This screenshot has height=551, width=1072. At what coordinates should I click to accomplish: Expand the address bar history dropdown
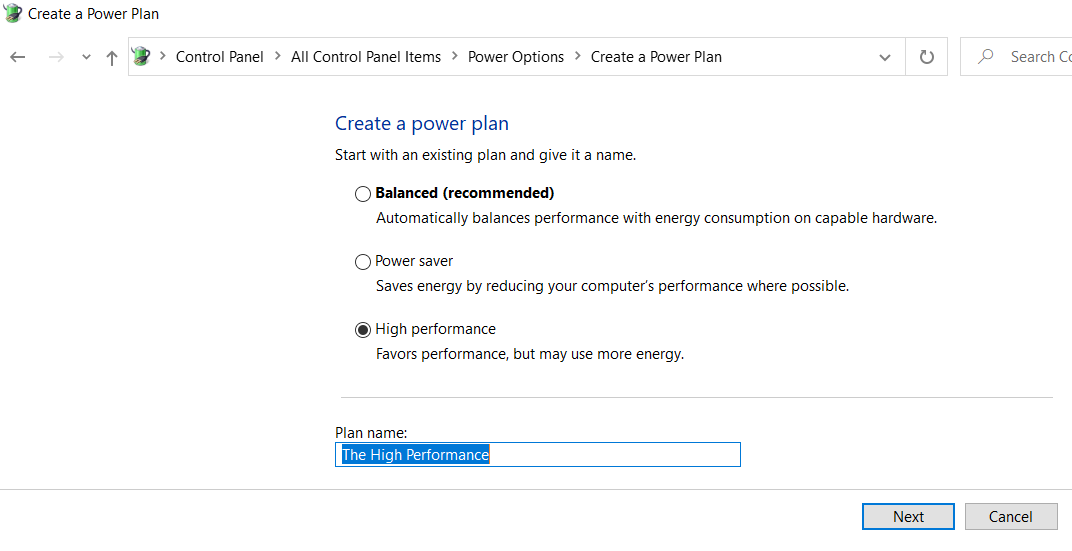coord(885,57)
